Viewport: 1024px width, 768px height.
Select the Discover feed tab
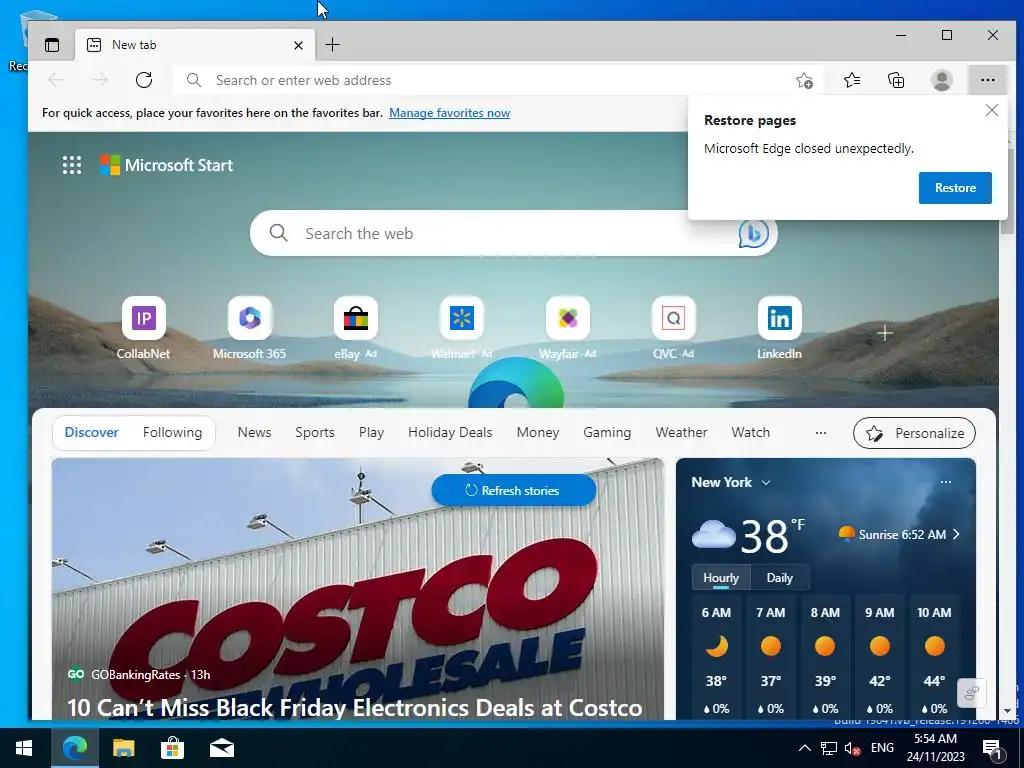91,432
